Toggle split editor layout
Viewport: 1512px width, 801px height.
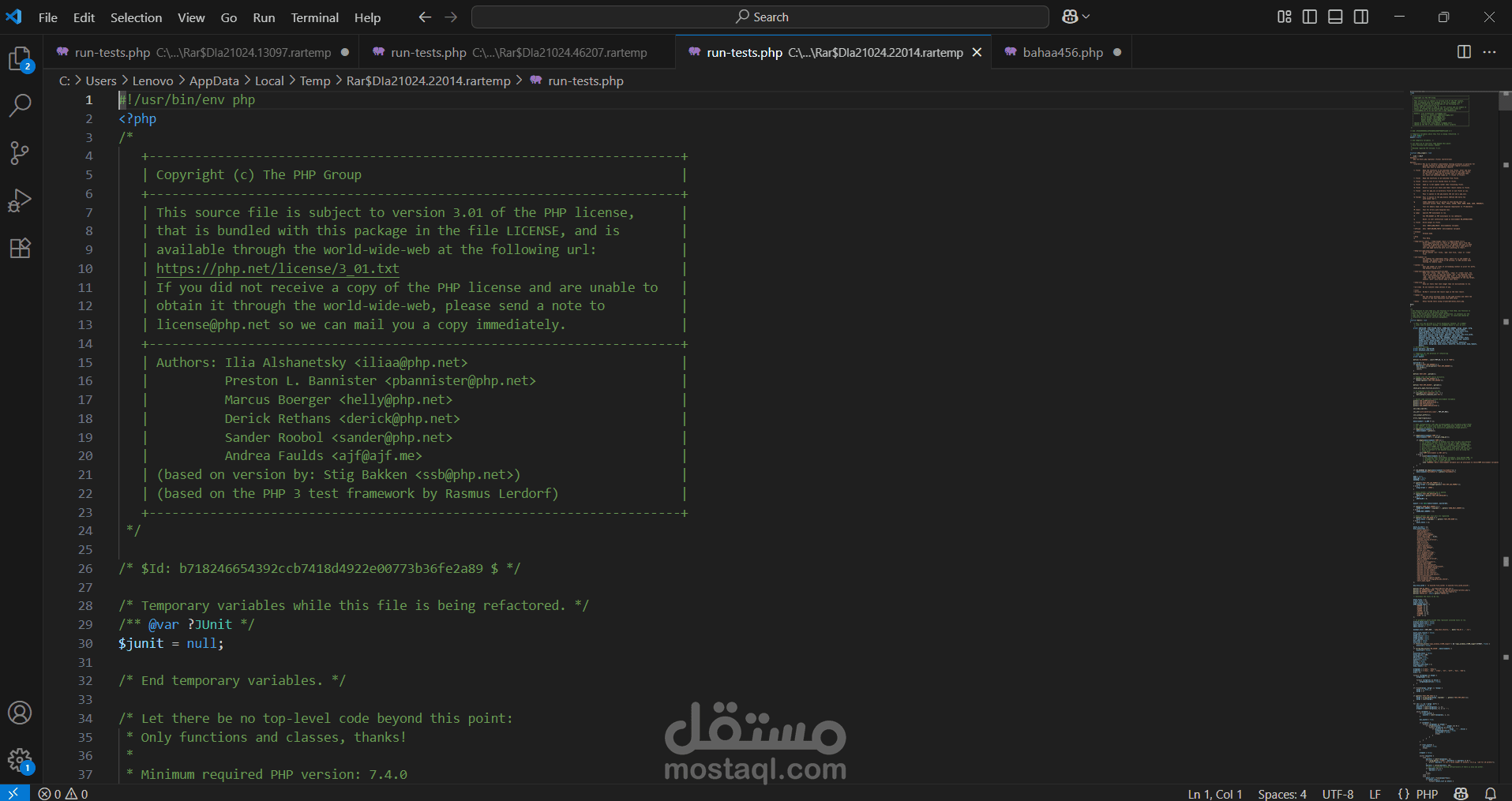tap(1465, 52)
